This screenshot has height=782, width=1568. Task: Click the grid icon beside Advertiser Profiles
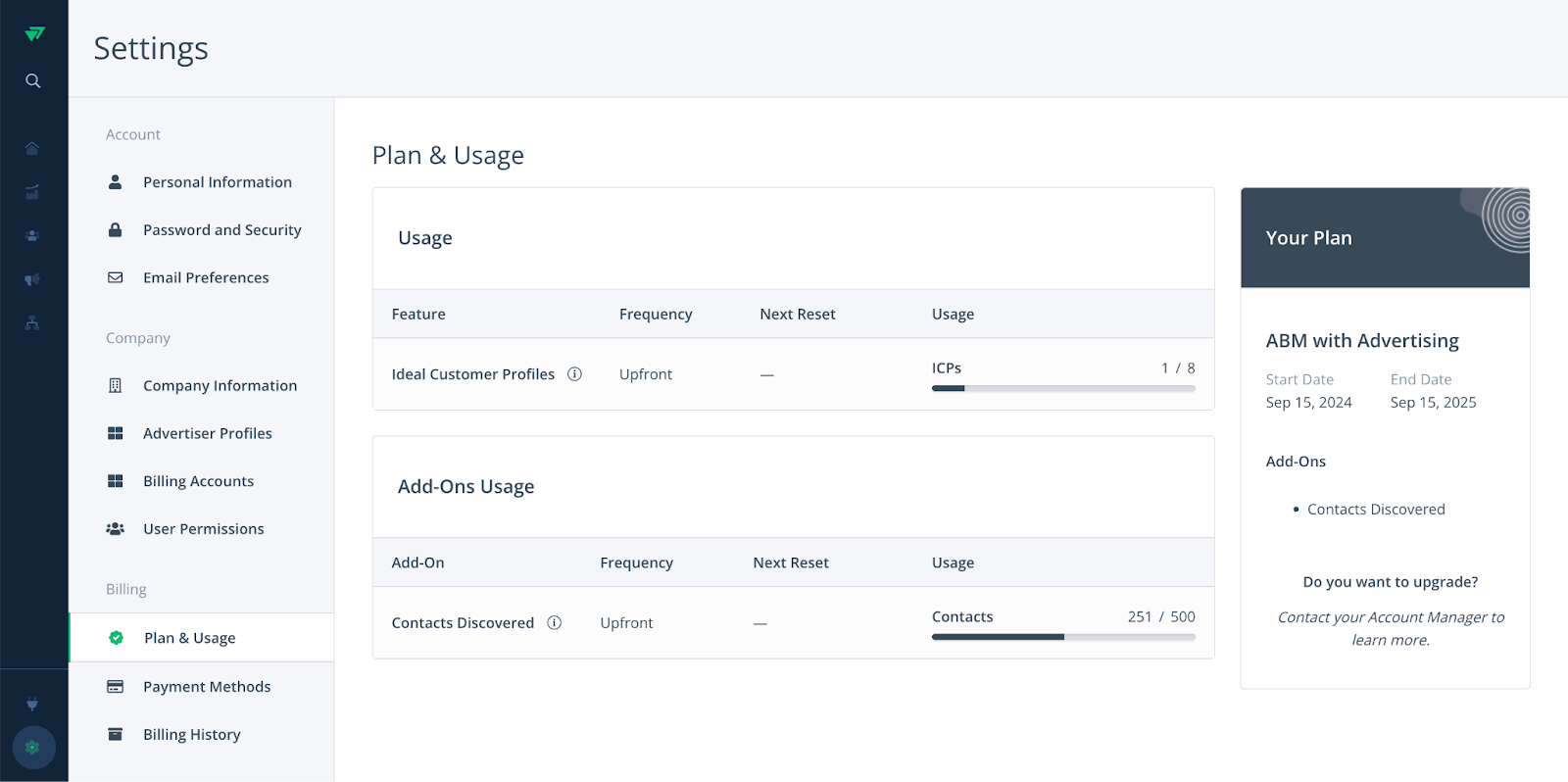click(x=115, y=433)
